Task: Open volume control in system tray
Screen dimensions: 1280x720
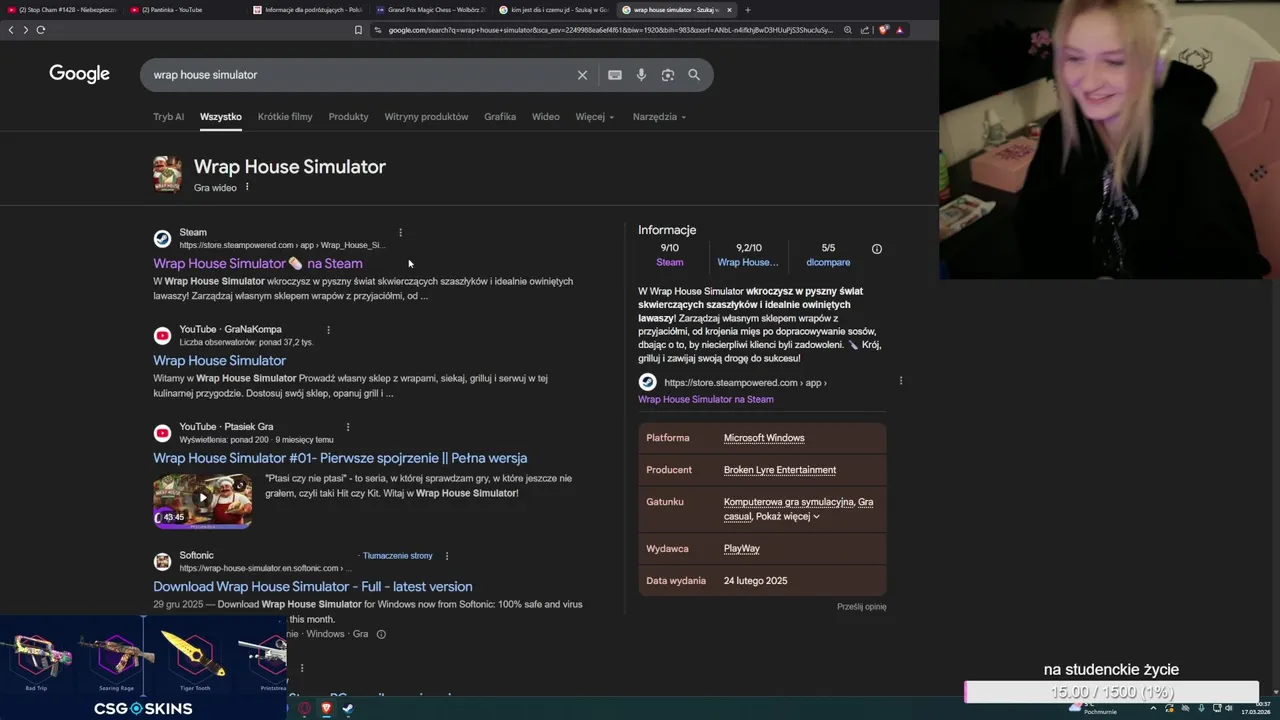Action: (1229, 708)
